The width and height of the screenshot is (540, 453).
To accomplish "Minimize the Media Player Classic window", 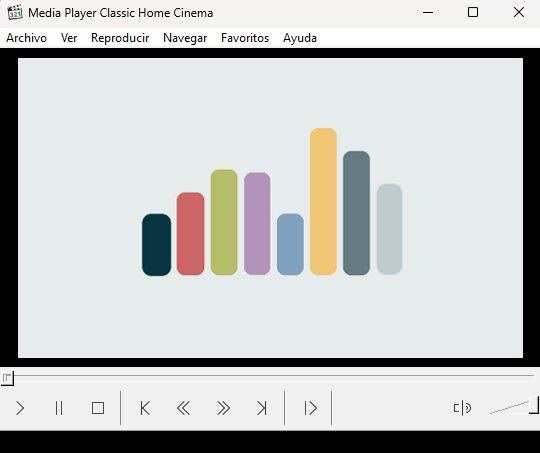I will coord(428,13).
